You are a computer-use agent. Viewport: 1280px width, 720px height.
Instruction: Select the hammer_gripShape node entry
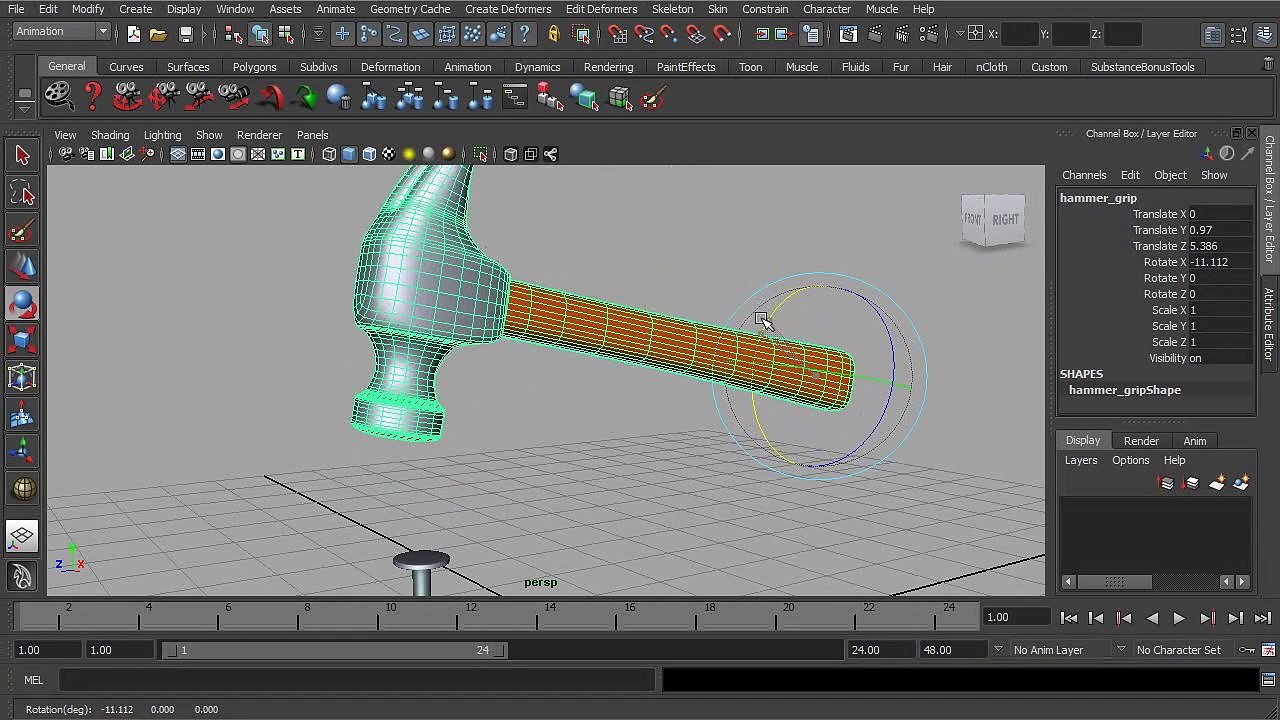1125,390
